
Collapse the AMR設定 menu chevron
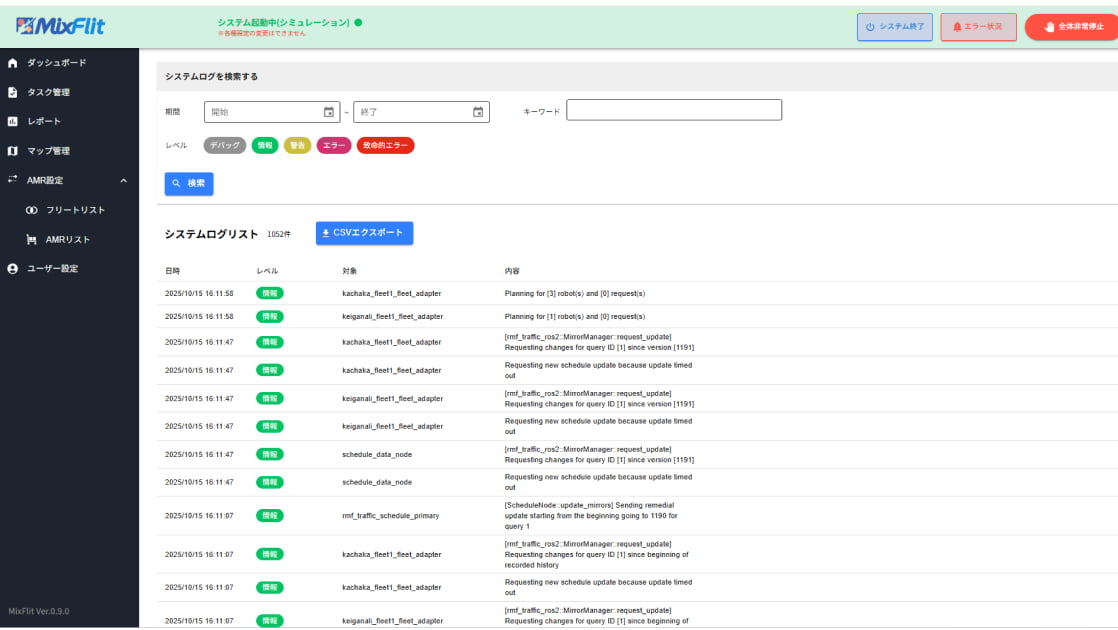coord(123,181)
